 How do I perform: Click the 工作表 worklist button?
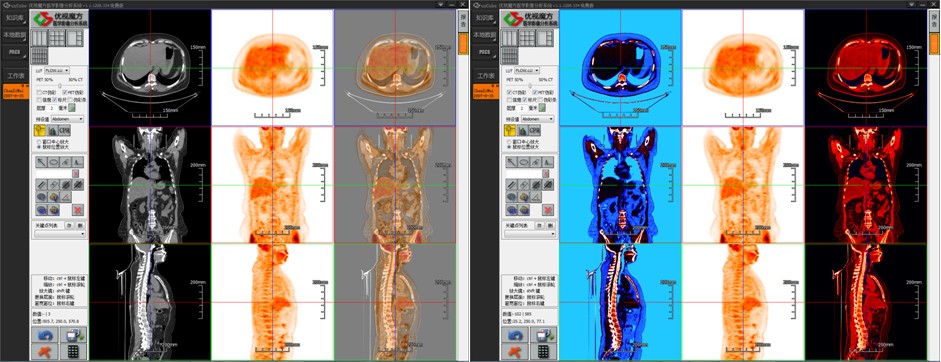[x=15, y=76]
